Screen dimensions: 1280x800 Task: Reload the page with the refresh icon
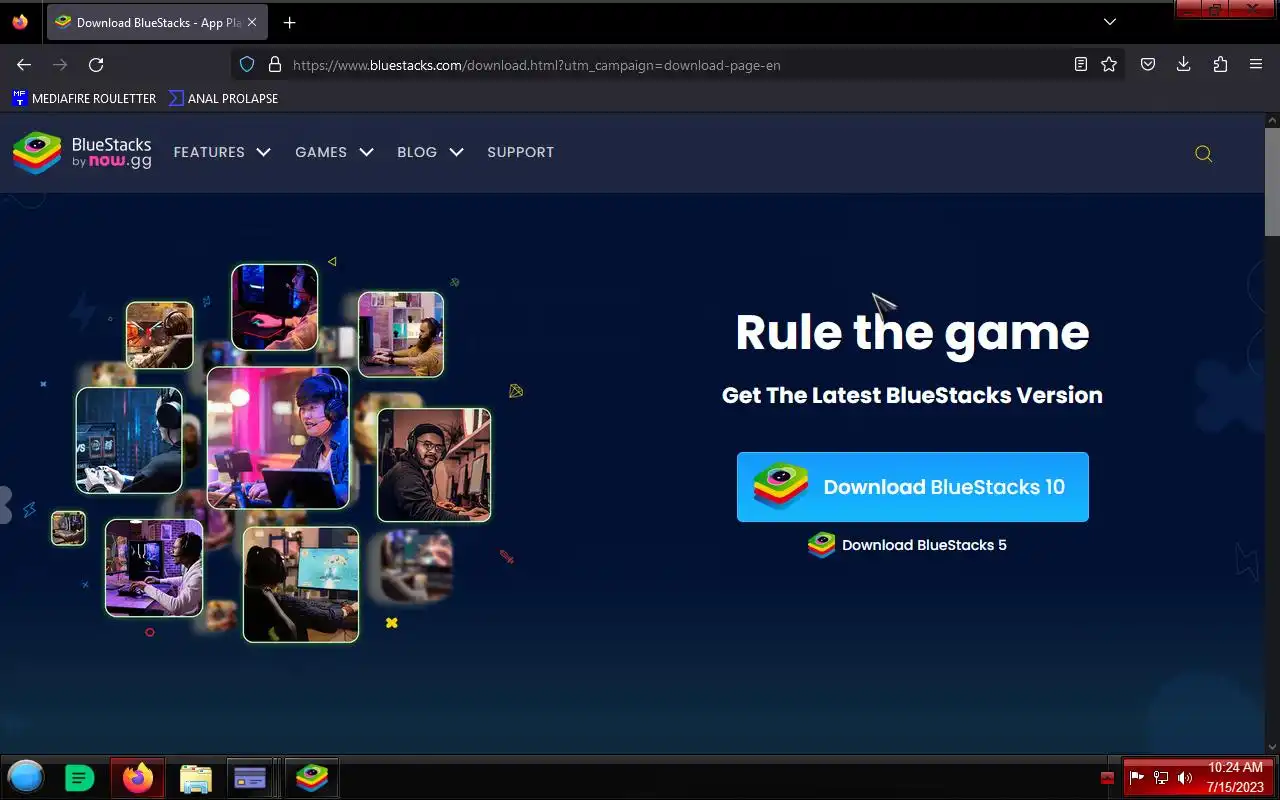pyautogui.click(x=96, y=64)
